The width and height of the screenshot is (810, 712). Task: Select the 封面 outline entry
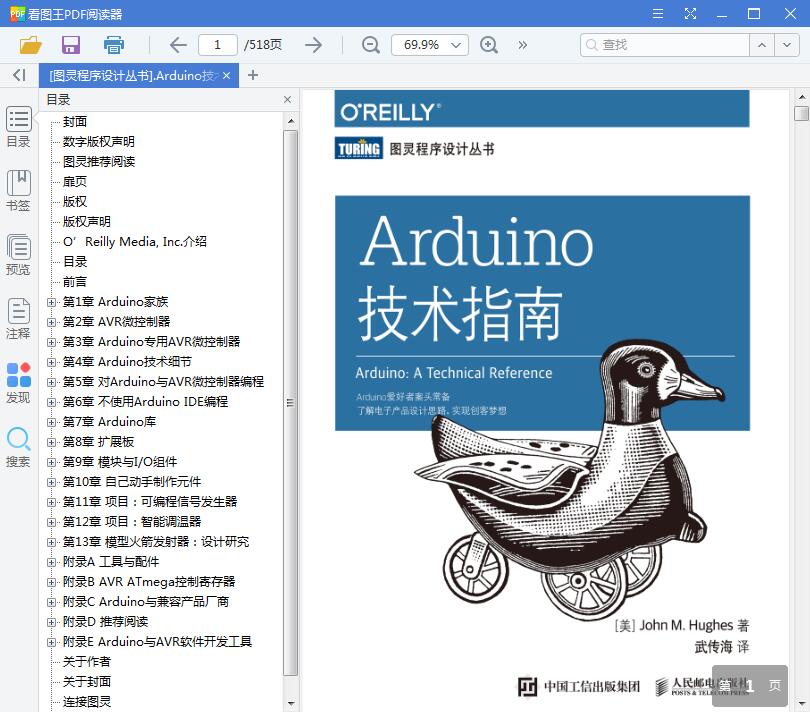pyautogui.click(x=75, y=121)
